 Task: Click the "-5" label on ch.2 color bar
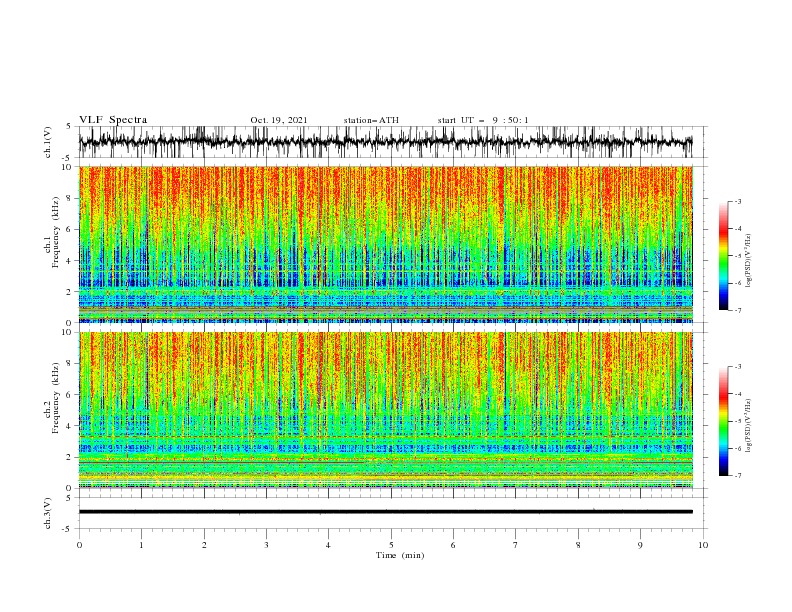pyautogui.click(x=738, y=421)
